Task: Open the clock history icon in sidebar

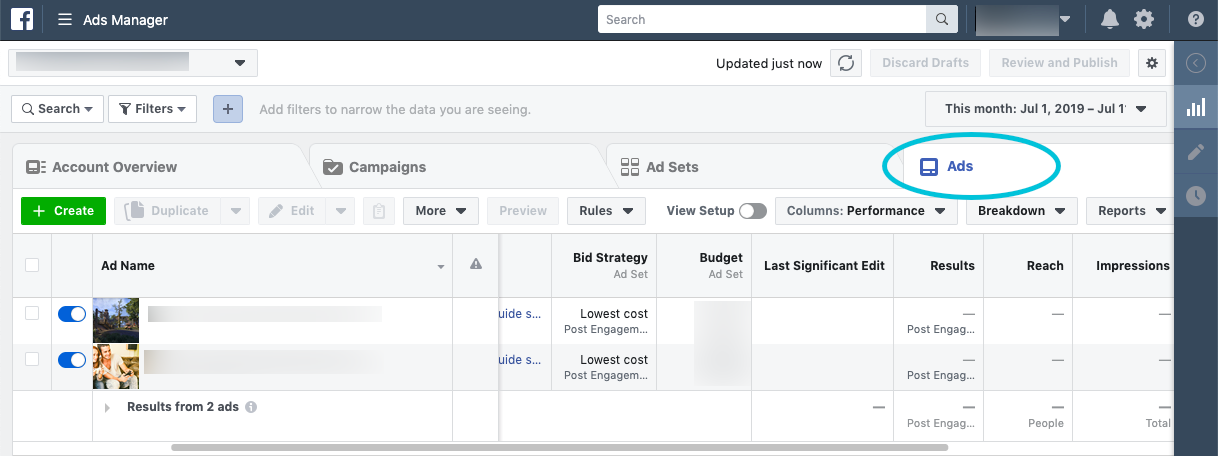Action: (1195, 196)
